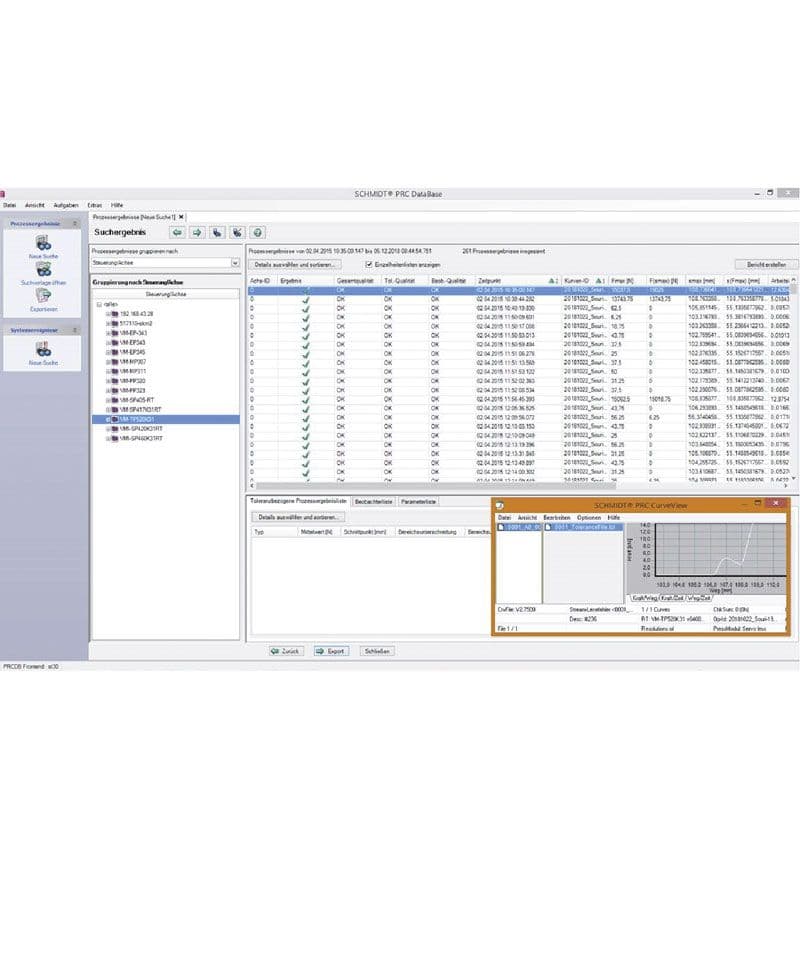800x973 pixels.
Task: Click folder icon of VM-SP405-RT
Action: coord(115,400)
